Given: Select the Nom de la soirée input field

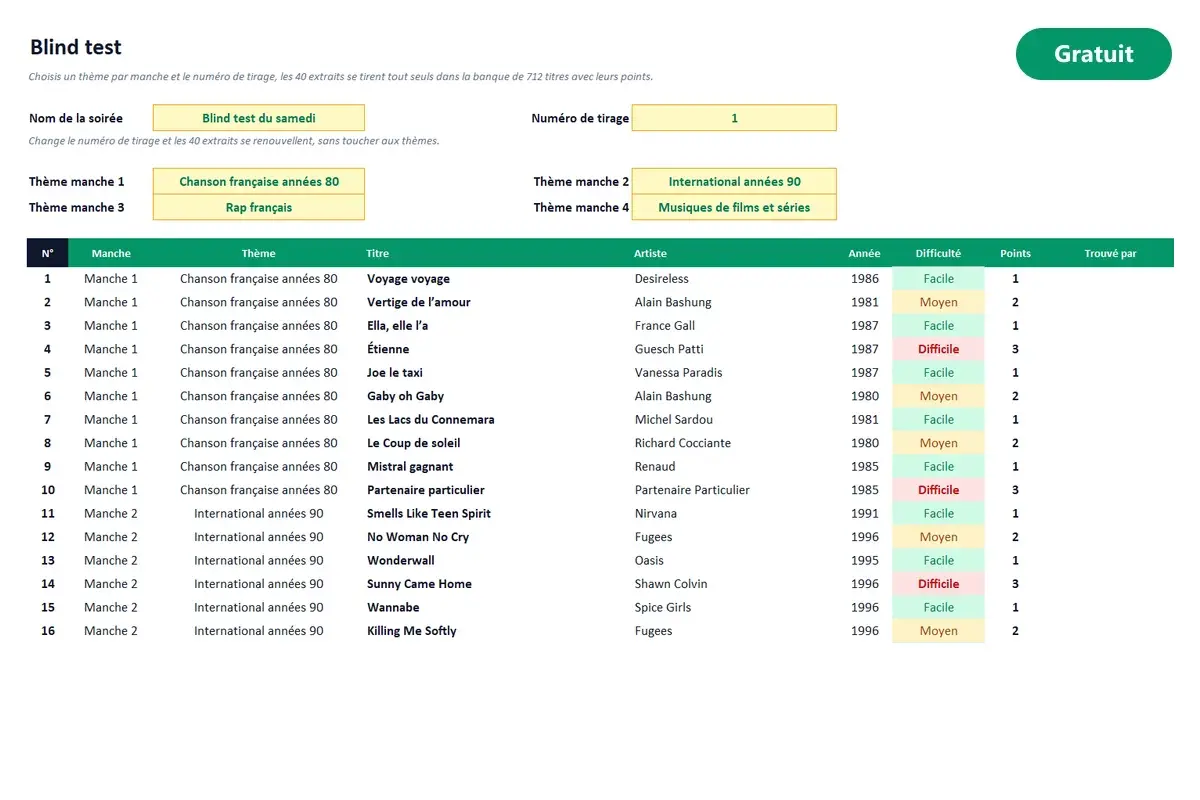Looking at the screenshot, I should pos(259,118).
